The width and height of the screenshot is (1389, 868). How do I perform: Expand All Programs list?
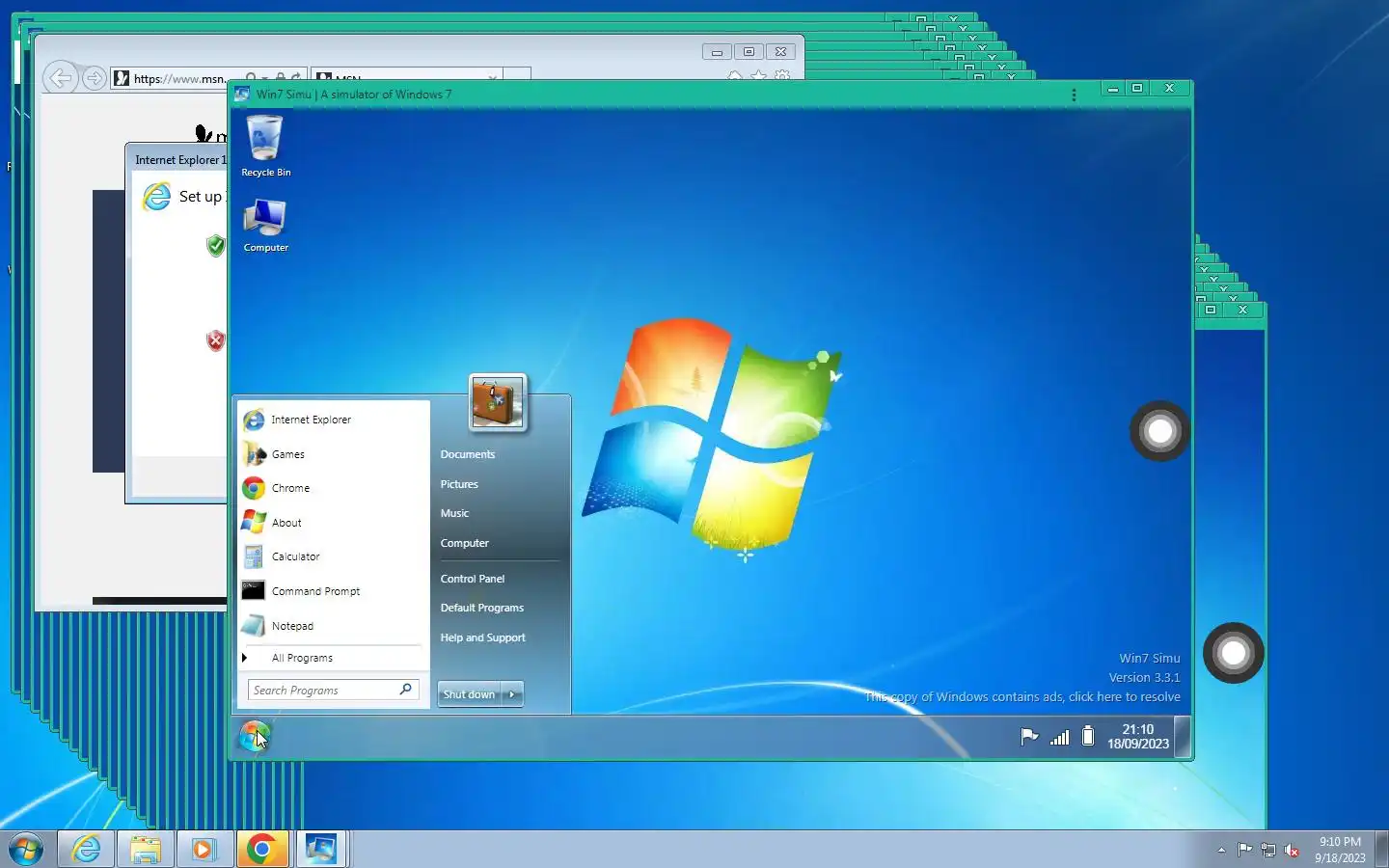point(333,658)
